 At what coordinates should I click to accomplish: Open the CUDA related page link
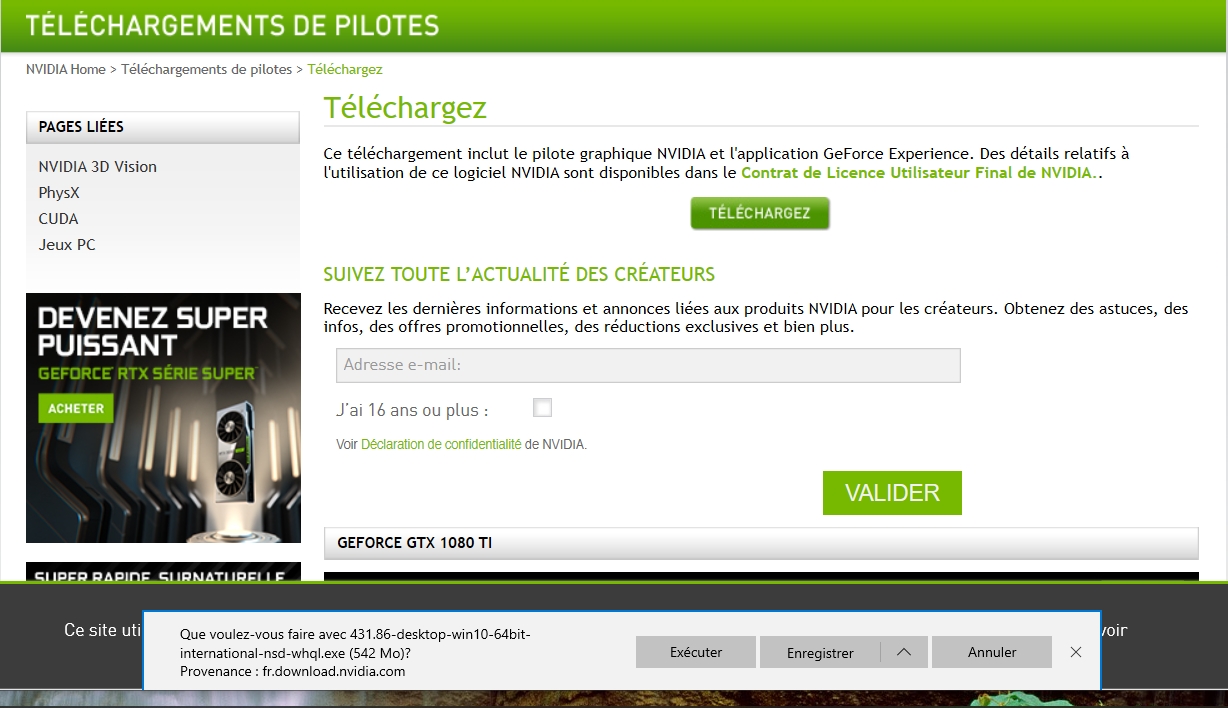(58, 219)
